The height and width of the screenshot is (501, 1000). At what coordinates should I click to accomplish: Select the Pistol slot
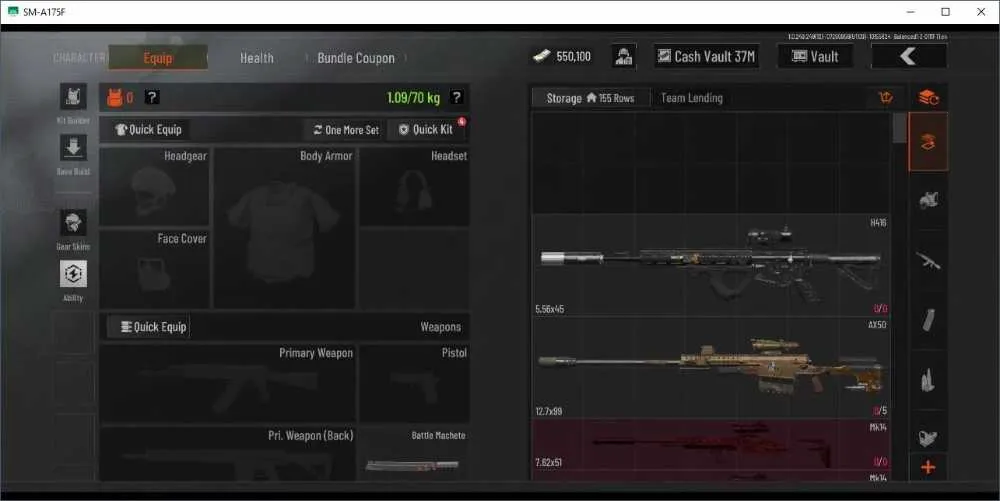coord(415,384)
